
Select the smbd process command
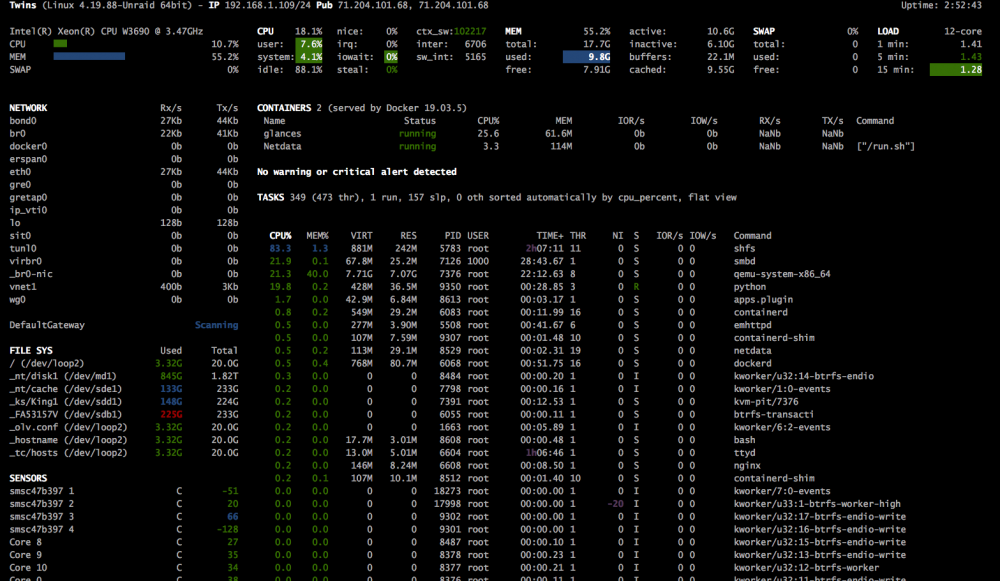click(744, 261)
